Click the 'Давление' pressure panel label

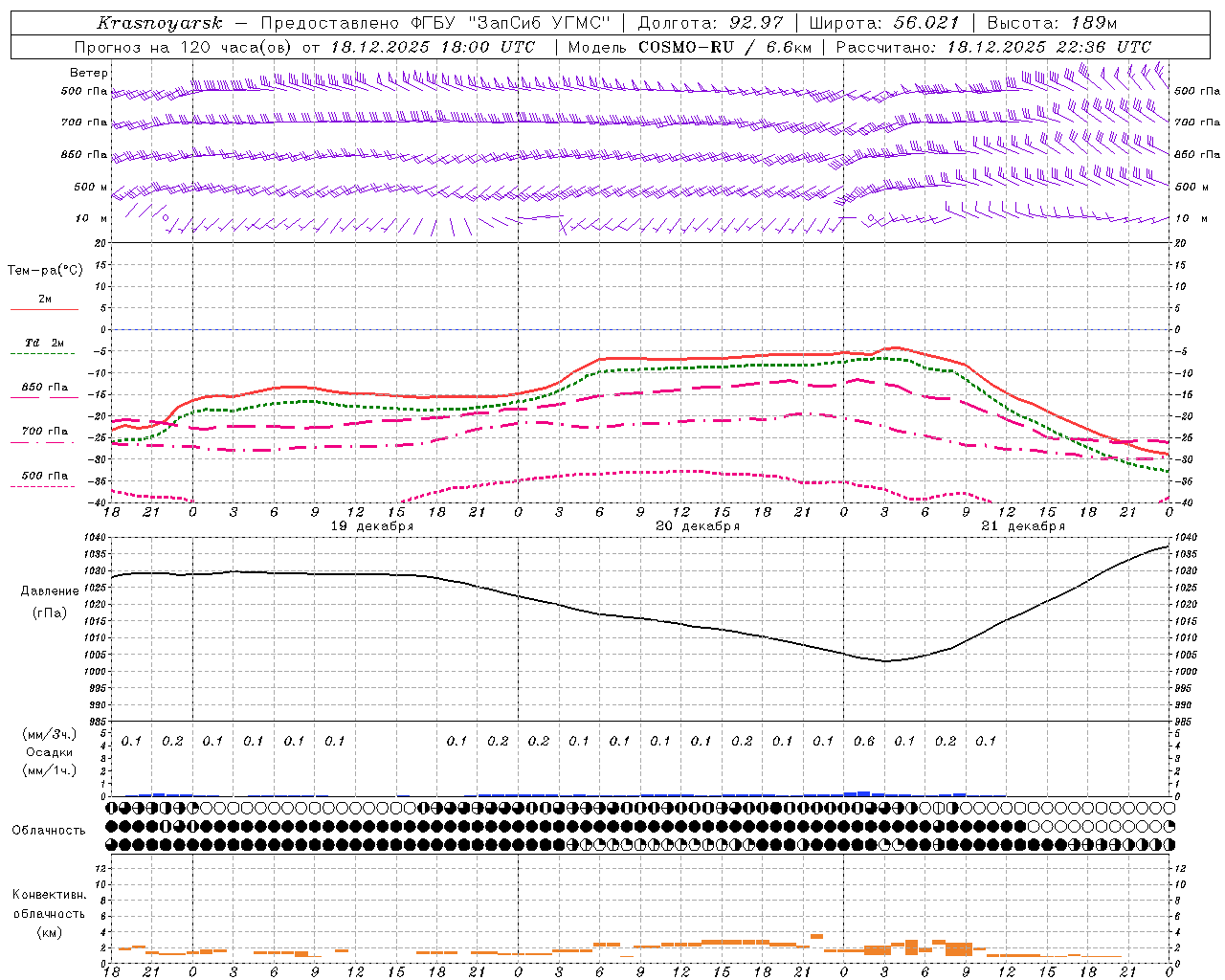(50, 591)
